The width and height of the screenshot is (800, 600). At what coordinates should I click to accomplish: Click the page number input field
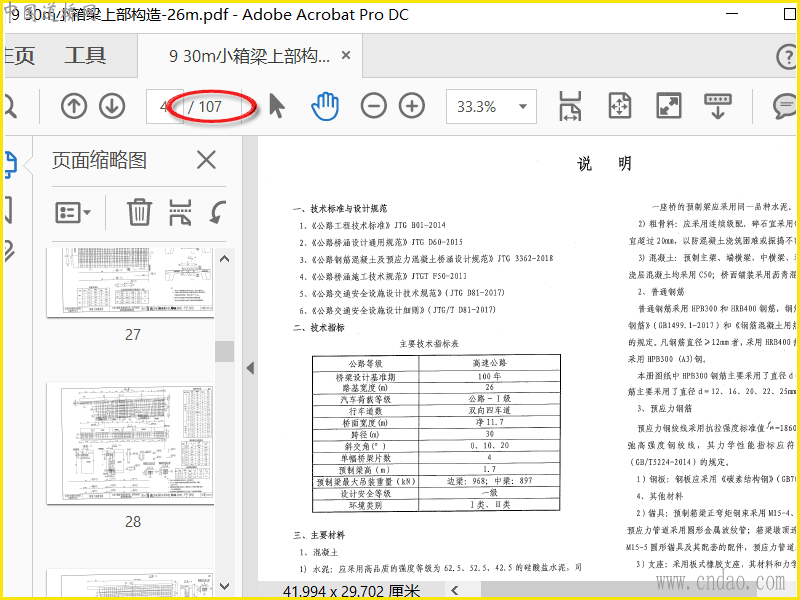point(165,106)
